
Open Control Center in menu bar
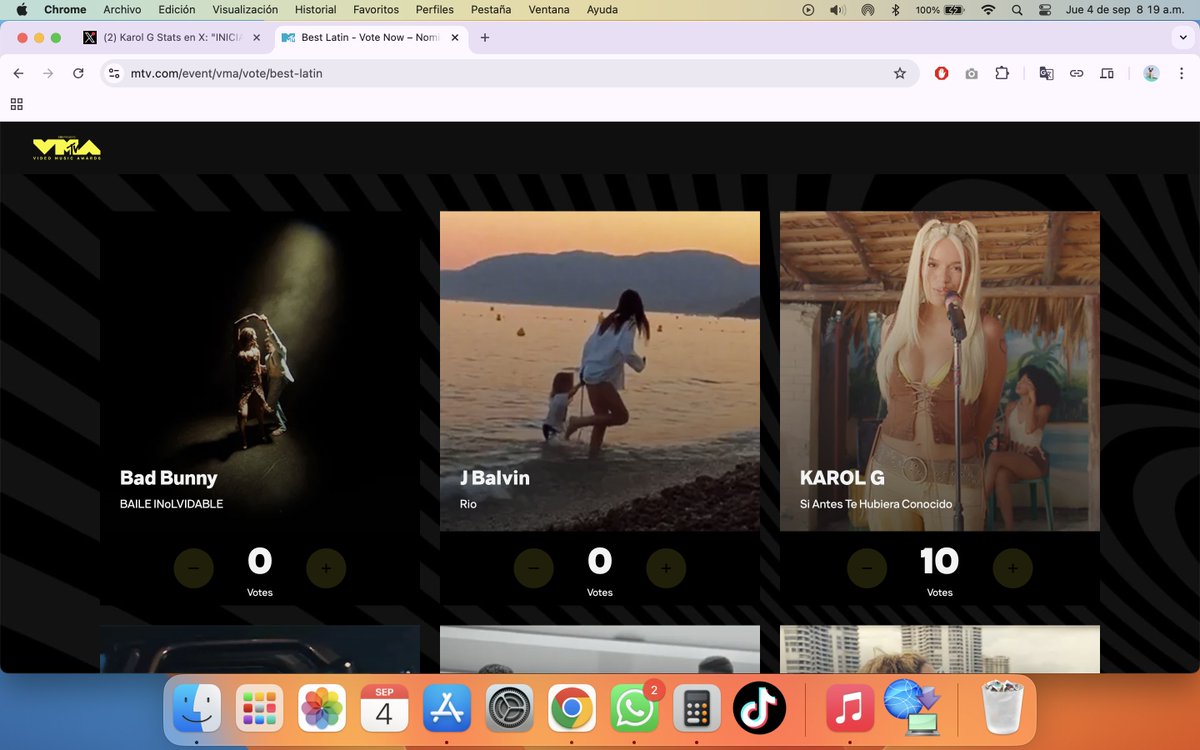(1046, 9)
